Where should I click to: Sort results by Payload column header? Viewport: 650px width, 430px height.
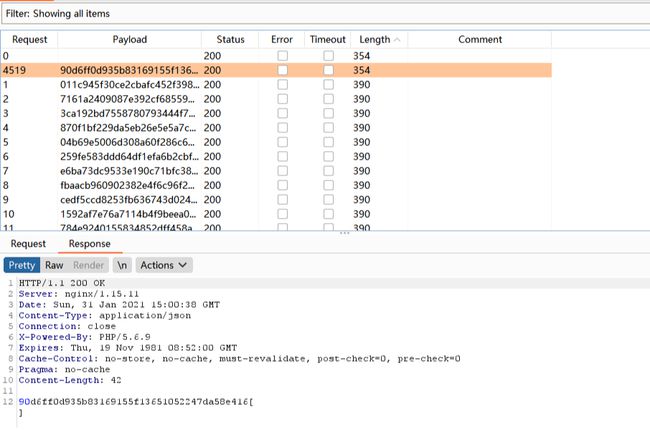129,39
